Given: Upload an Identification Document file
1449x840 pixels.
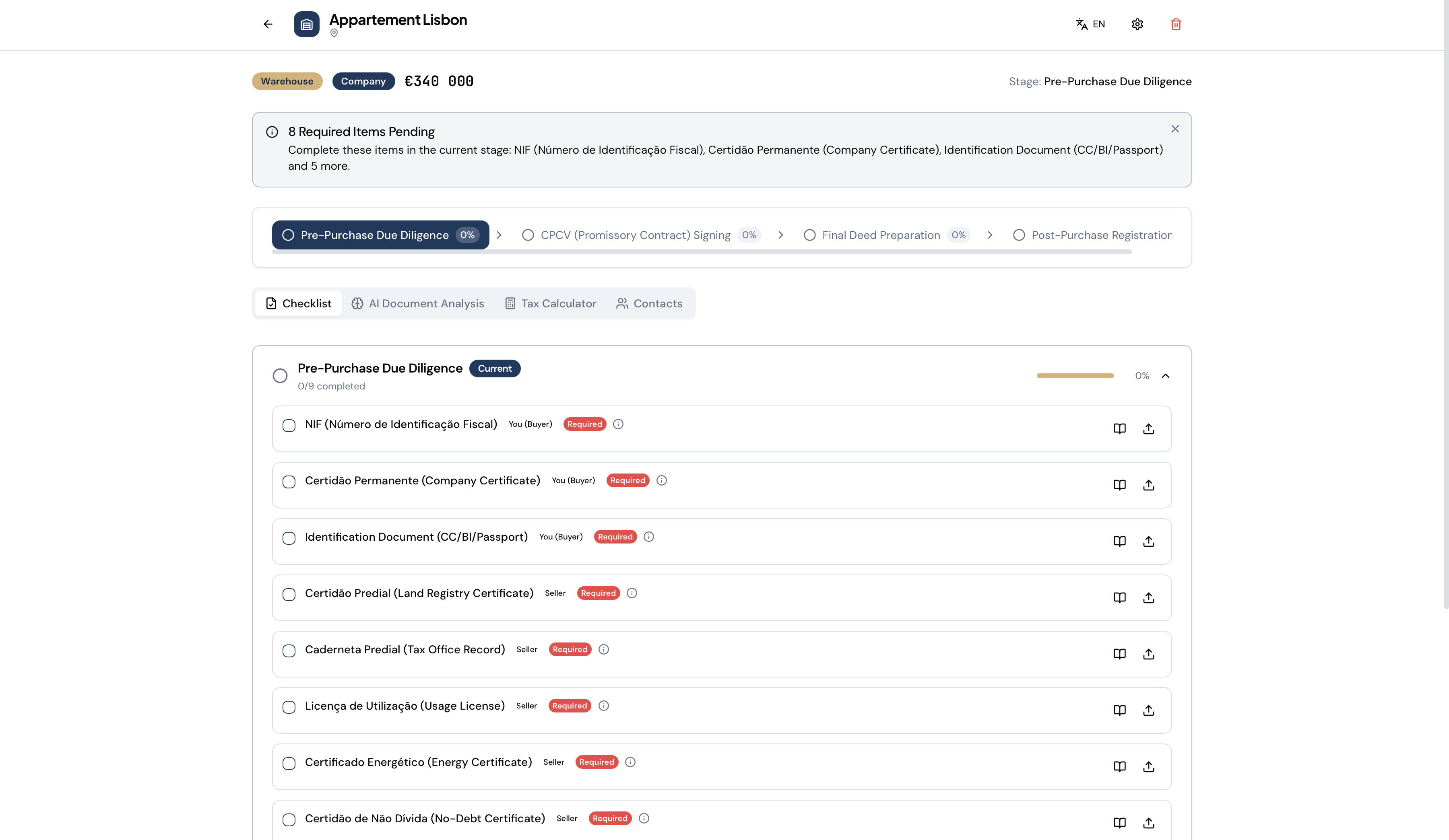Looking at the screenshot, I should 1149,541.
